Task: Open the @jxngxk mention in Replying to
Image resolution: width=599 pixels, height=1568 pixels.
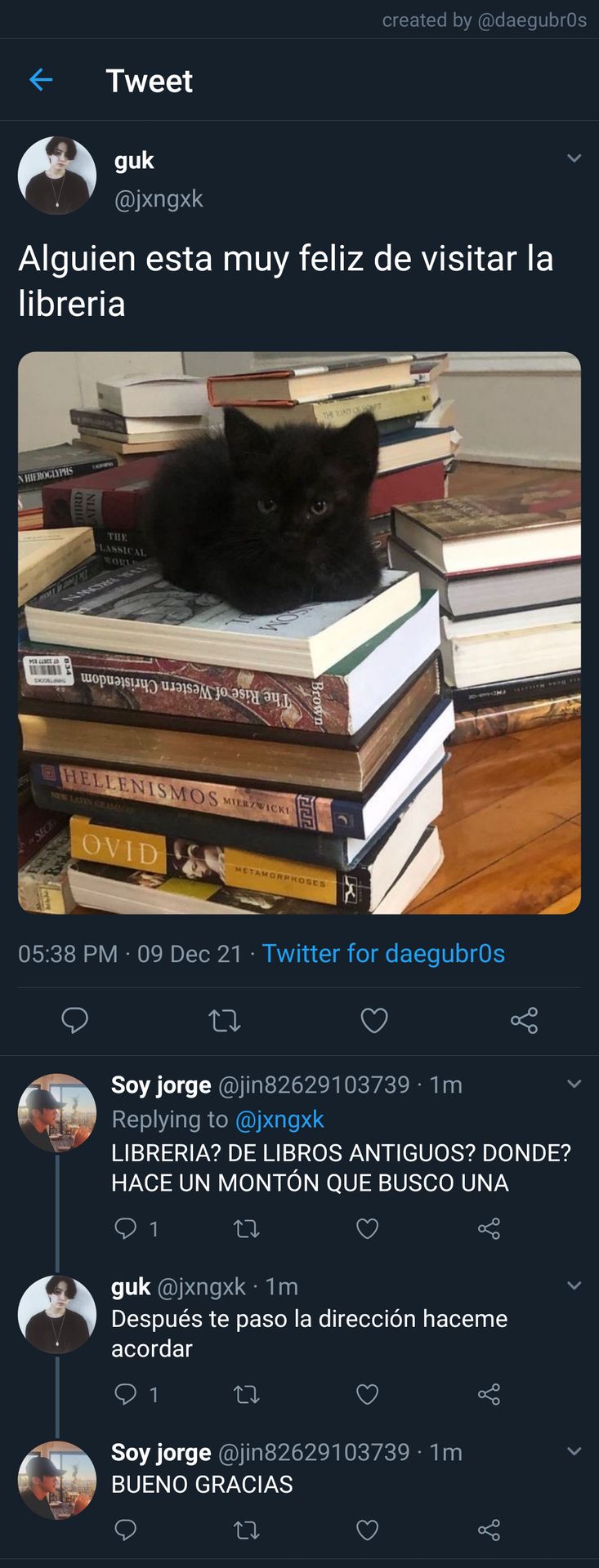Action: 279,1120
